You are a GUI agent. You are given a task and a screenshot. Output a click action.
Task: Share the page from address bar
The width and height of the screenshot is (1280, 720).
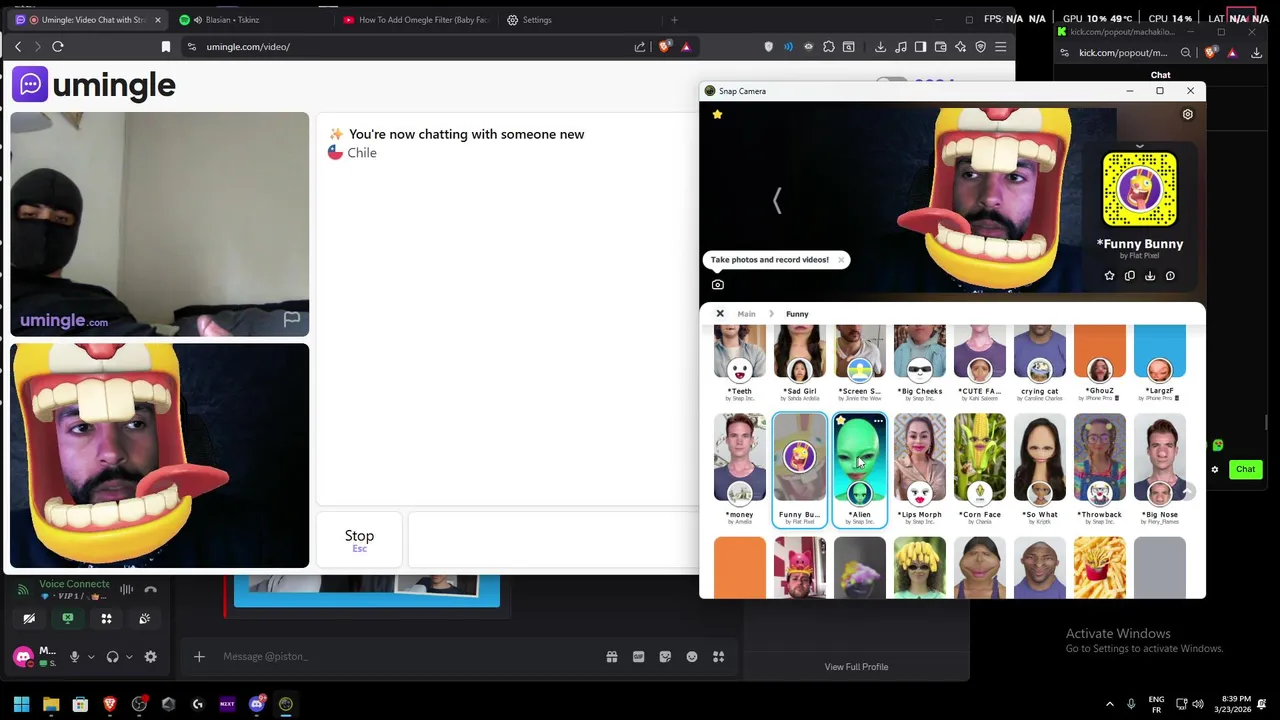[x=639, y=46]
